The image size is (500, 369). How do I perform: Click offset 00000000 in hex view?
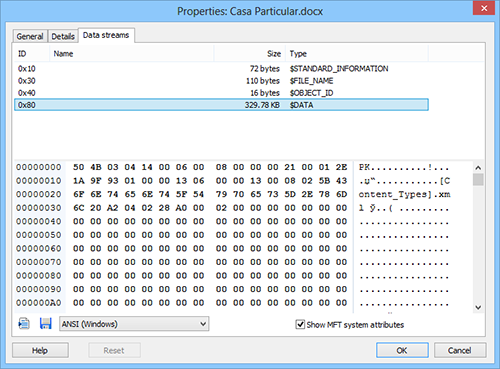[39, 167]
